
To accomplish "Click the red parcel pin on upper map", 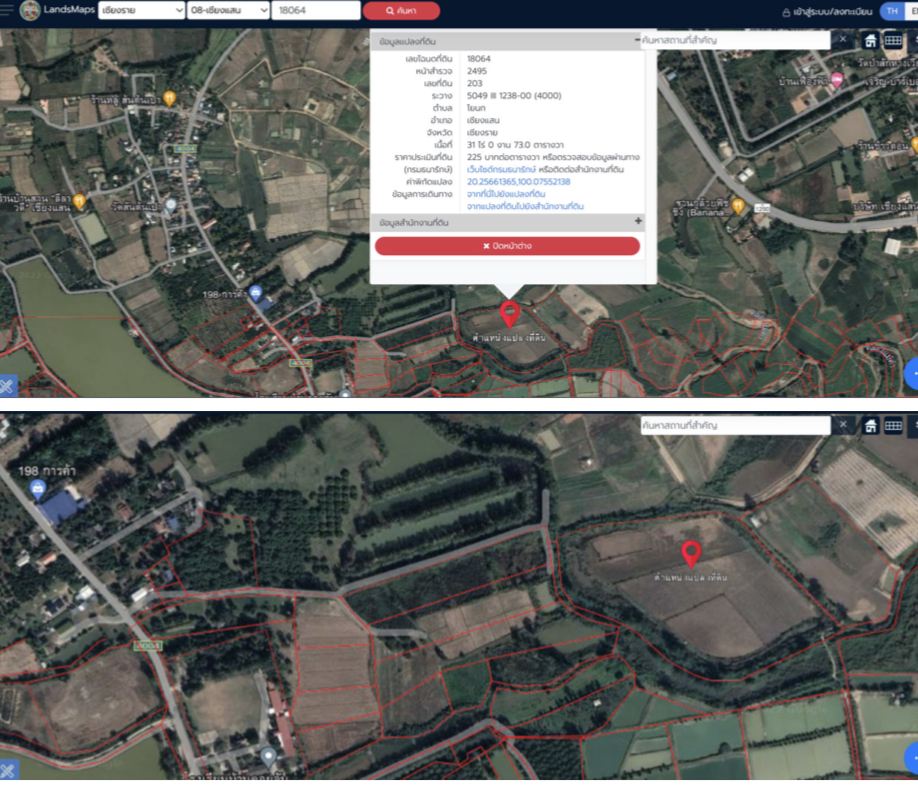I will [509, 313].
